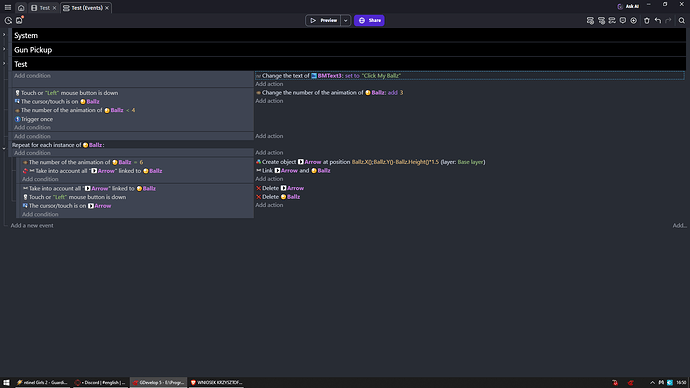This screenshot has width=690, height=388.
Task: Expand the Gun Pickup event group
Action: click(x=4, y=49)
